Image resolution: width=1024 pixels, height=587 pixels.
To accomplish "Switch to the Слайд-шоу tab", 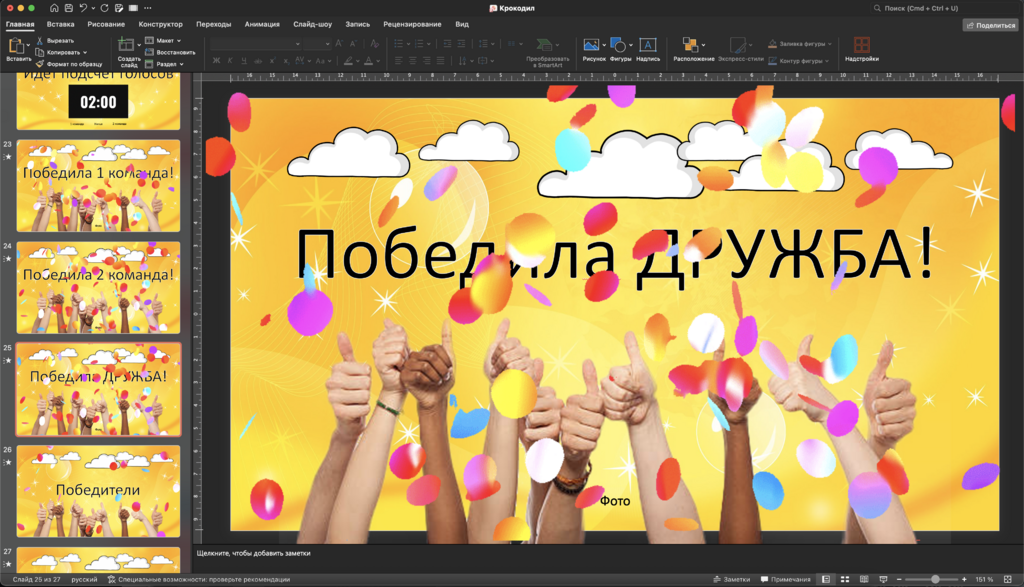I will (312, 24).
